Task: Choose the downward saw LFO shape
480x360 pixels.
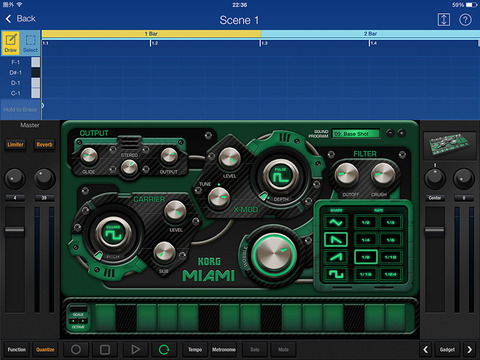Action: pos(336,239)
